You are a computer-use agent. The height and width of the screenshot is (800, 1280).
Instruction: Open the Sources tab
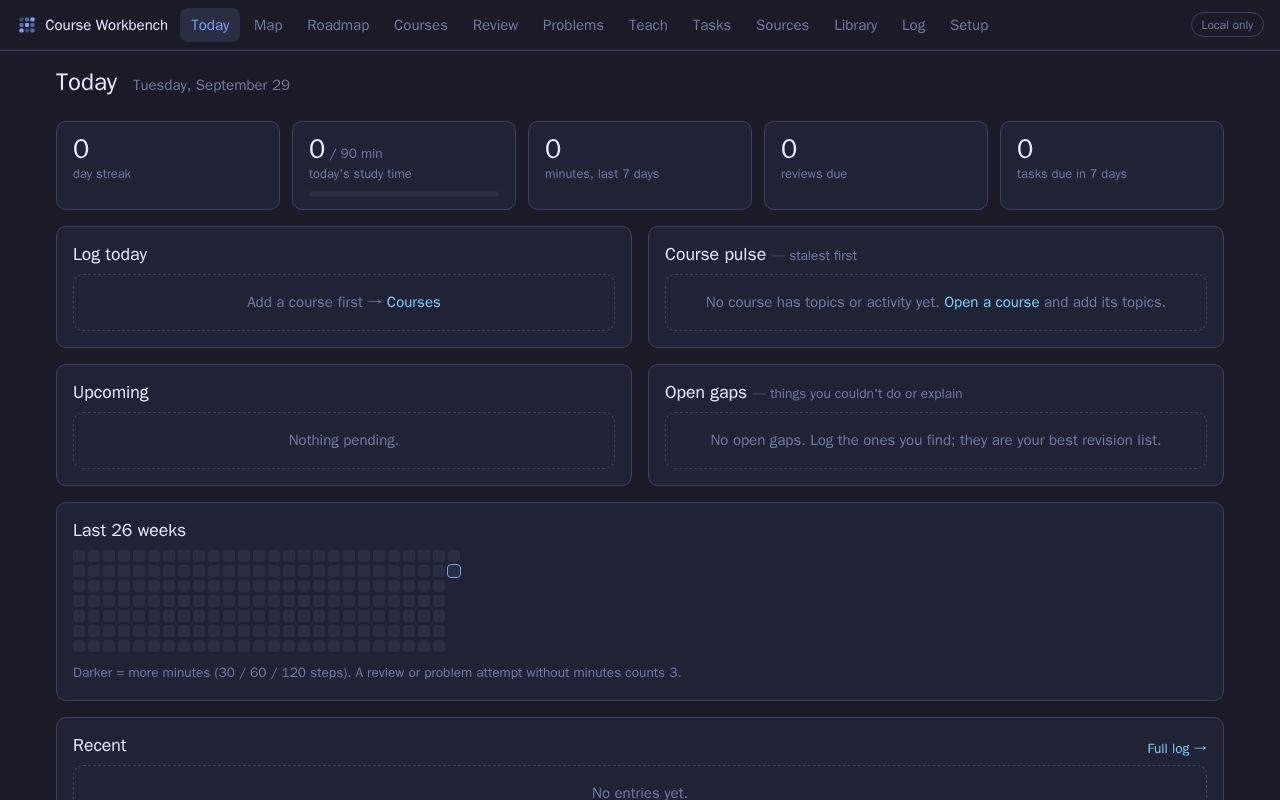point(782,25)
